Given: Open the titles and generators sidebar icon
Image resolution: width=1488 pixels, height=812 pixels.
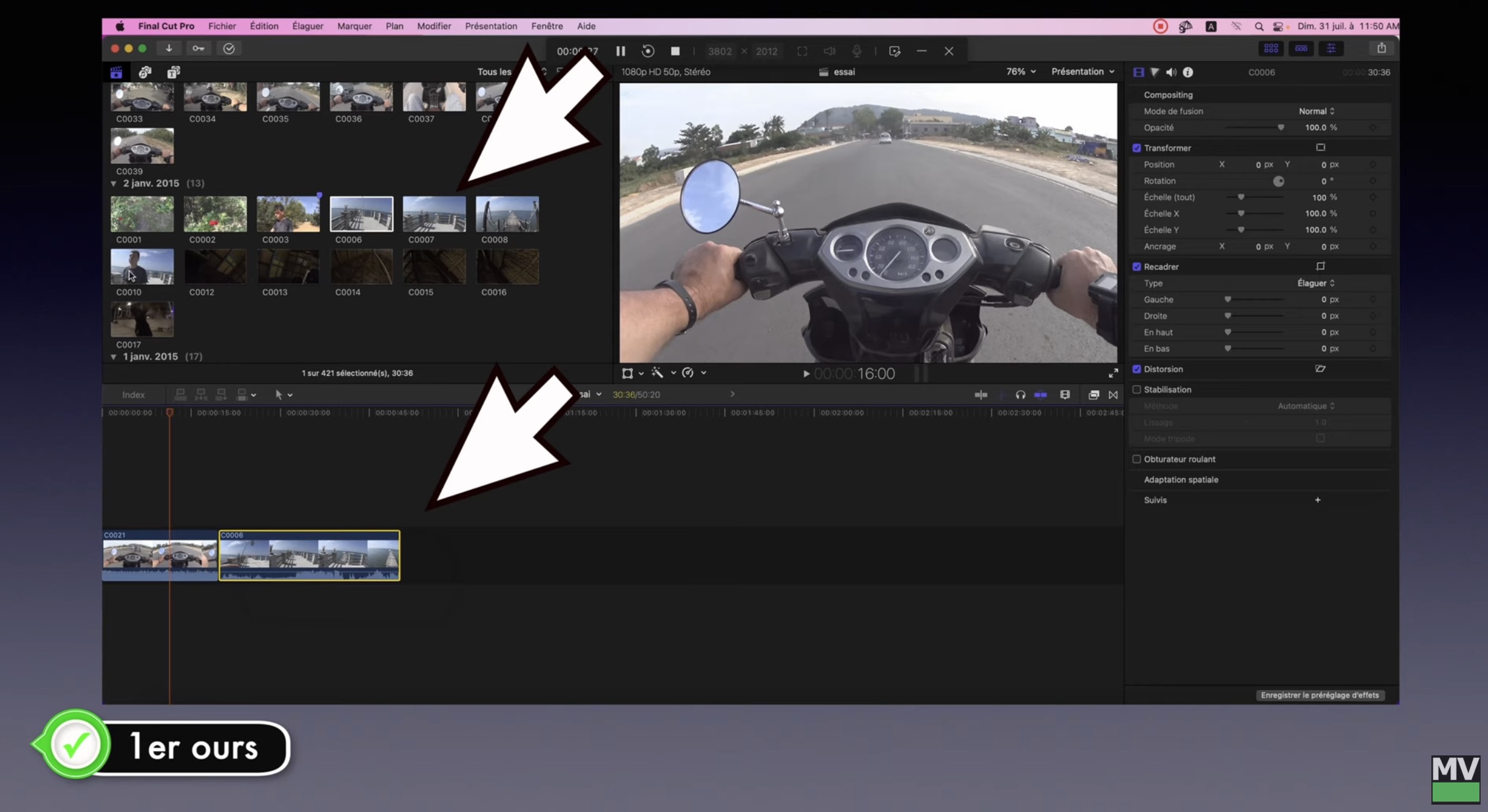Looking at the screenshot, I should [174, 73].
